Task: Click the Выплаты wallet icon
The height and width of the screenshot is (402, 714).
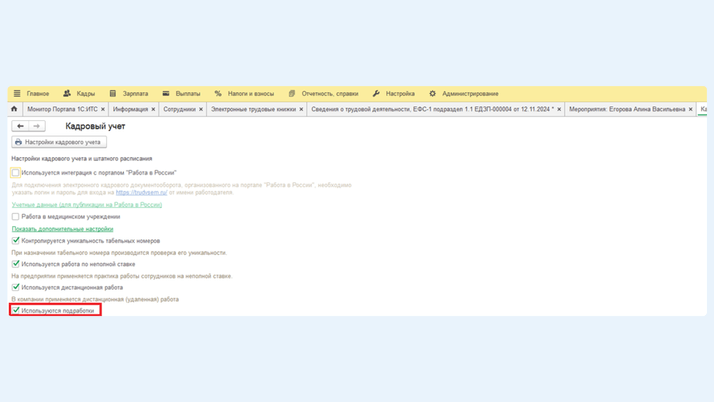Action: coord(166,93)
